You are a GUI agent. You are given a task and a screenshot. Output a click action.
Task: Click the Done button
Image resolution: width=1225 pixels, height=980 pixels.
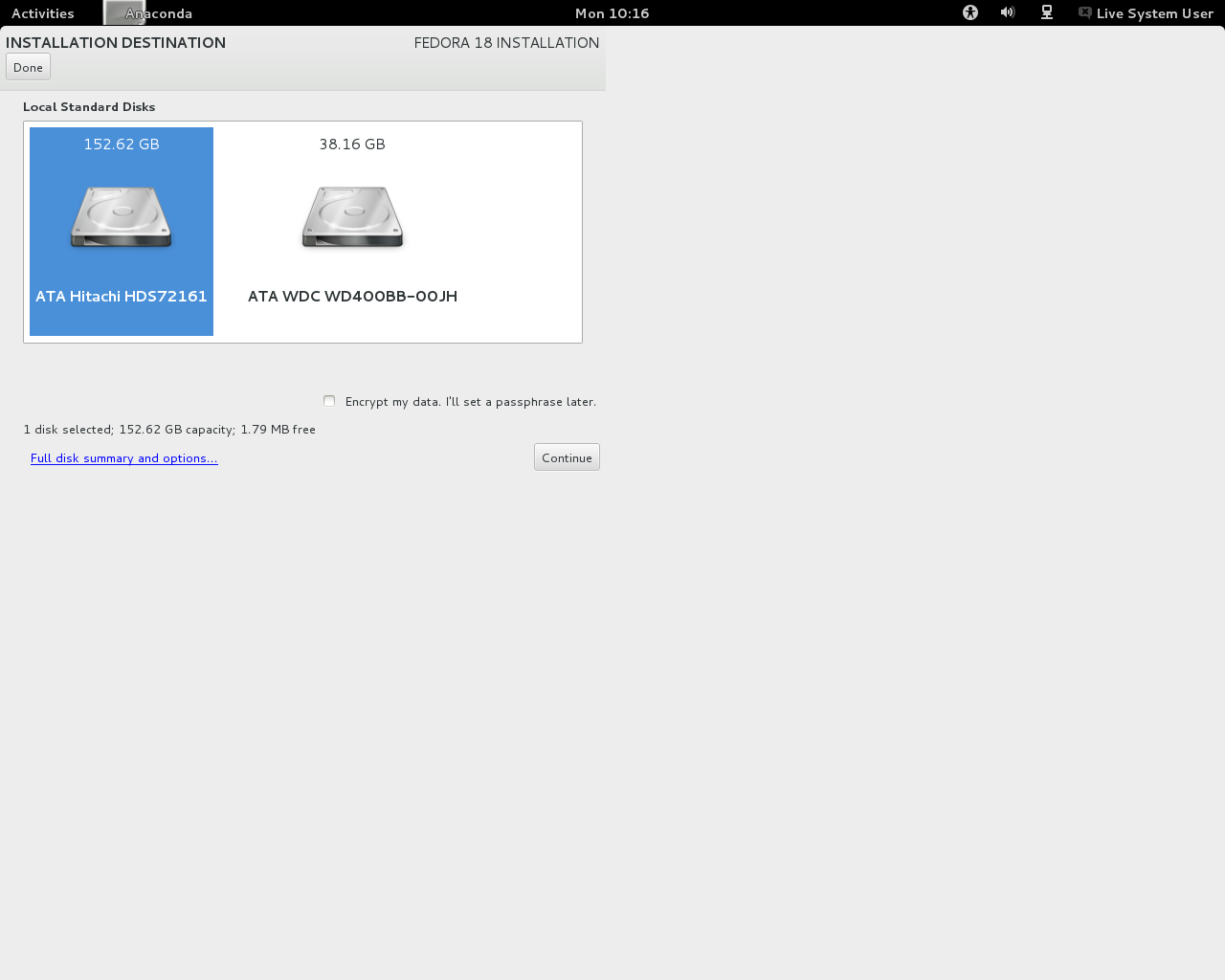pos(28,67)
